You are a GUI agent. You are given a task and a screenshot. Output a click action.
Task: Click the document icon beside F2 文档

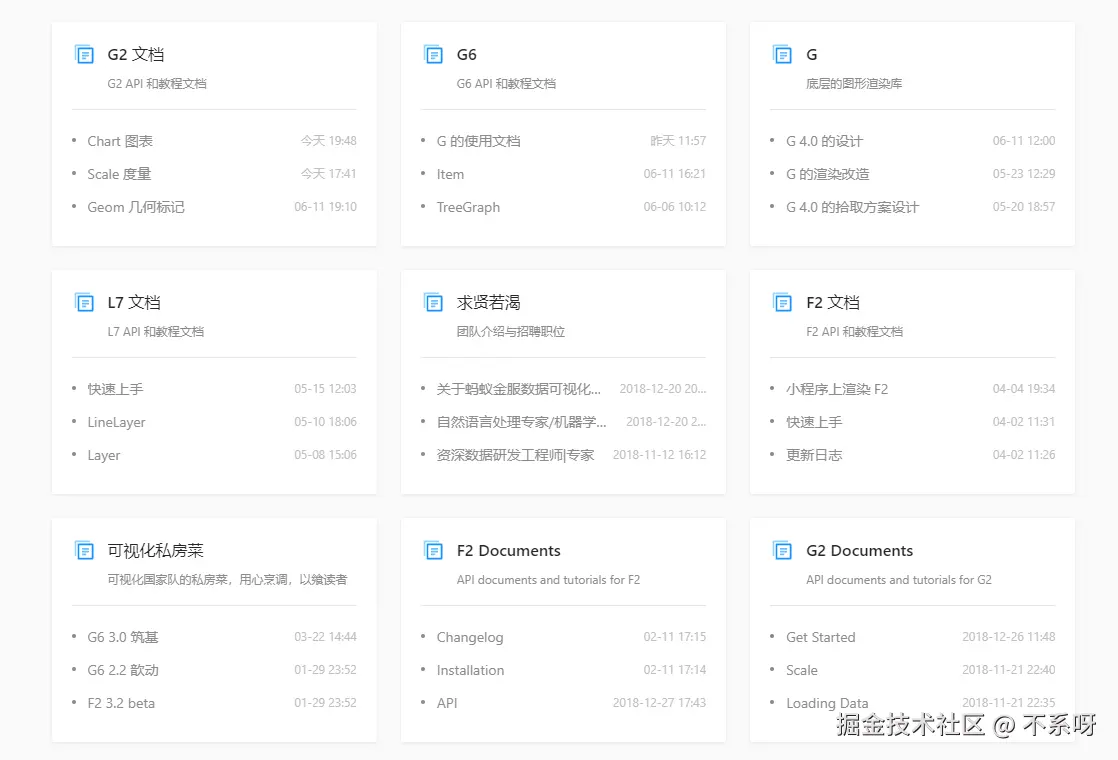coord(782,302)
